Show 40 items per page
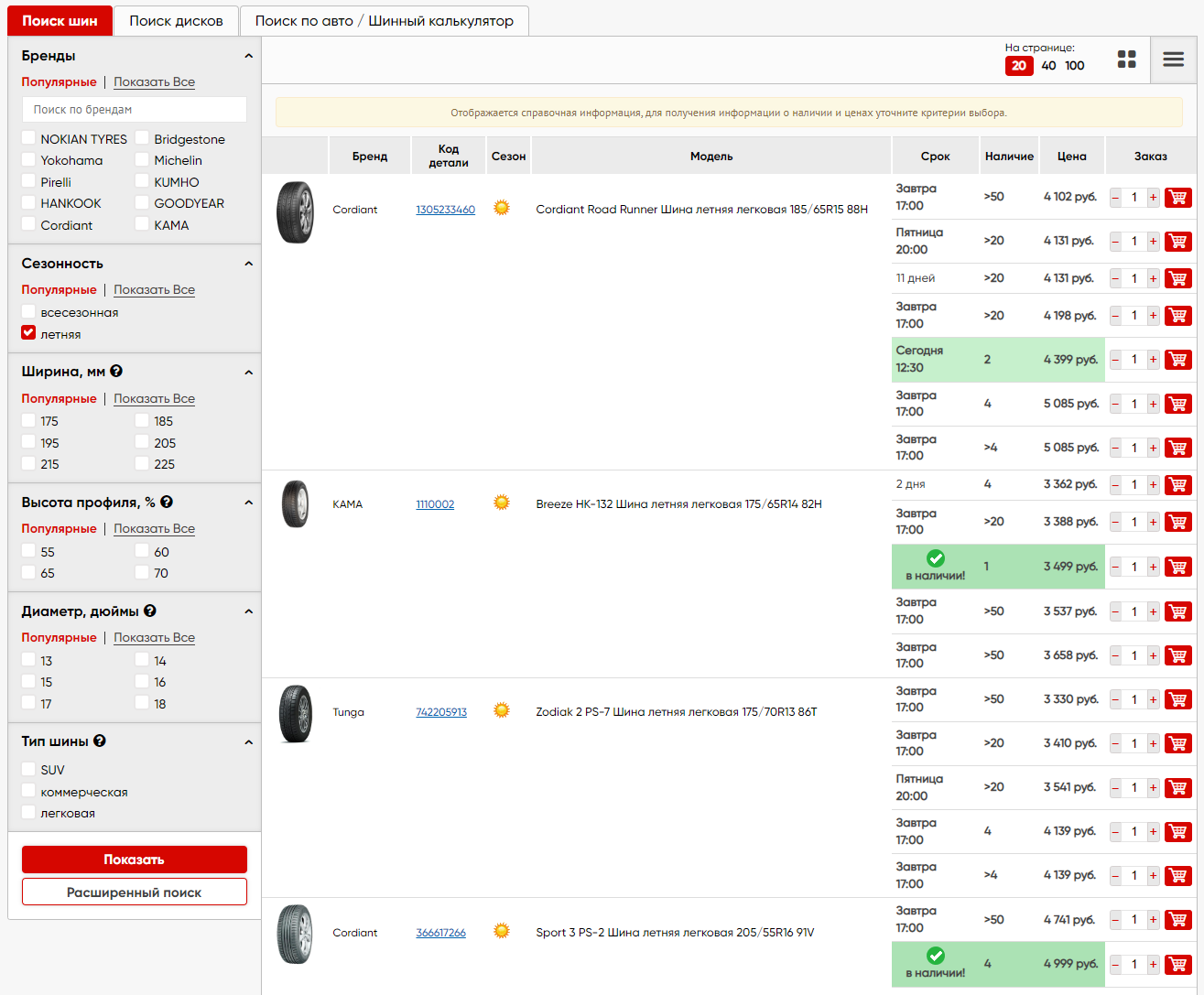This screenshot has width=1204, height=995. click(x=1048, y=65)
